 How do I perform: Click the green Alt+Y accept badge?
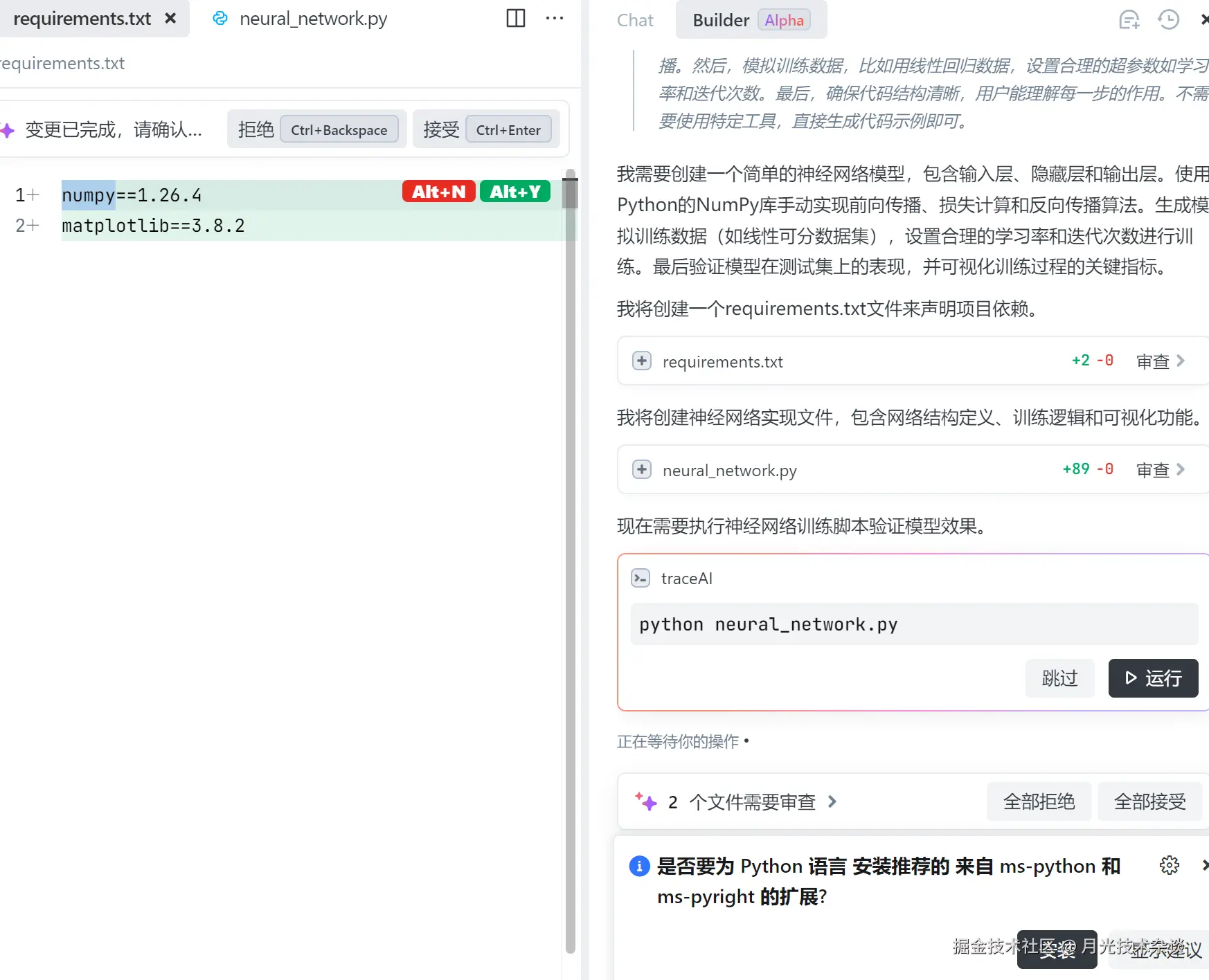pos(515,192)
